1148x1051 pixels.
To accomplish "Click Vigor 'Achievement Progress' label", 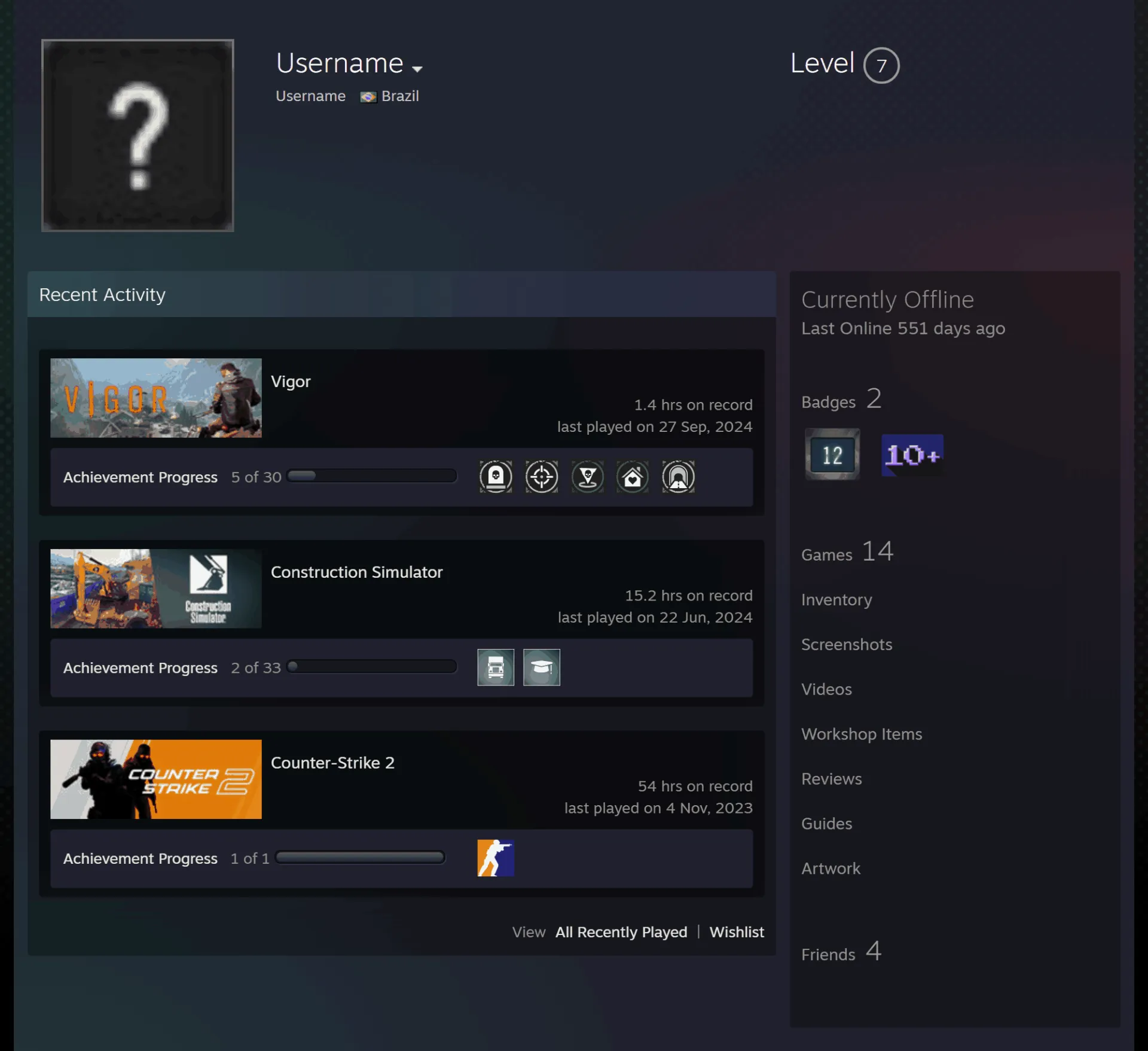I will pyautogui.click(x=141, y=477).
